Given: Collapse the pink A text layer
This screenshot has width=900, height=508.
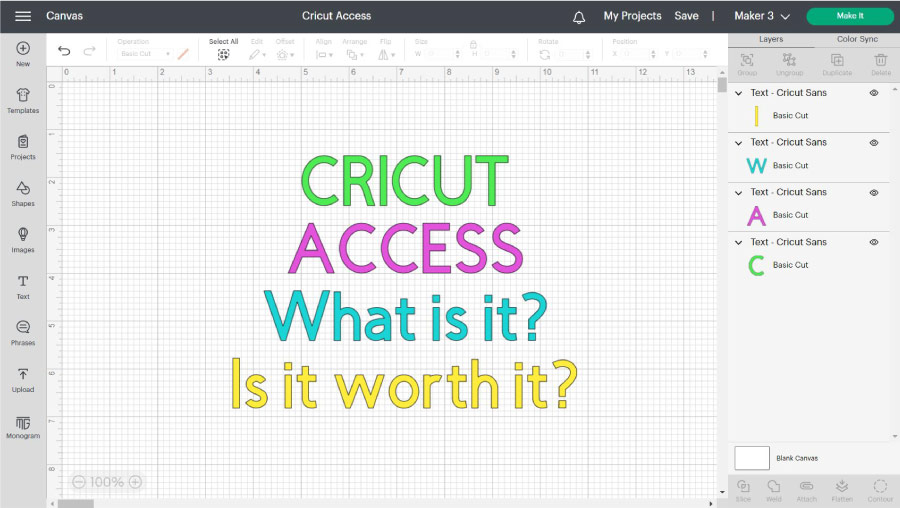Looking at the screenshot, I should 739,192.
